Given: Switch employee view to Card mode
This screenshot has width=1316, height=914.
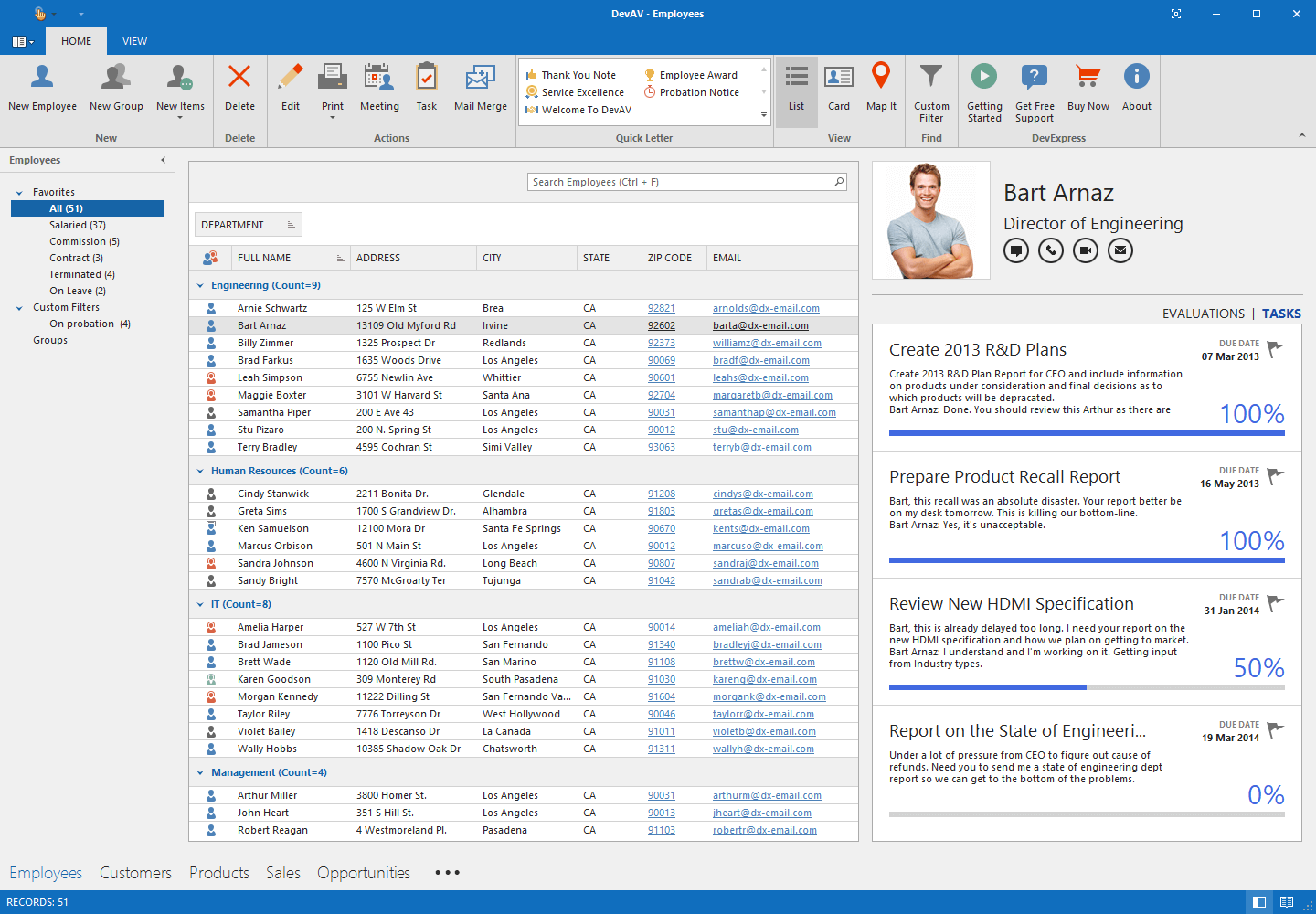Looking at the screenshot, I should 838,89.
